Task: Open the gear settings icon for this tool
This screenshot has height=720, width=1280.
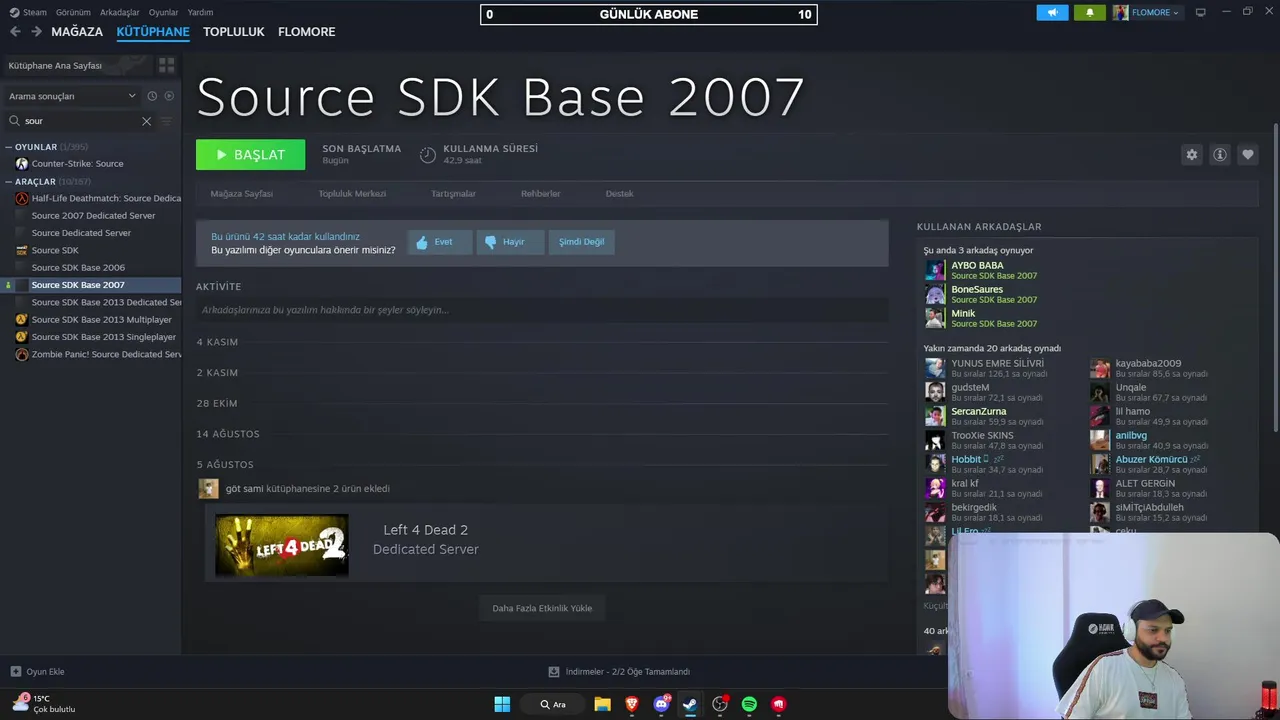Action: (x=1191, y=155)
